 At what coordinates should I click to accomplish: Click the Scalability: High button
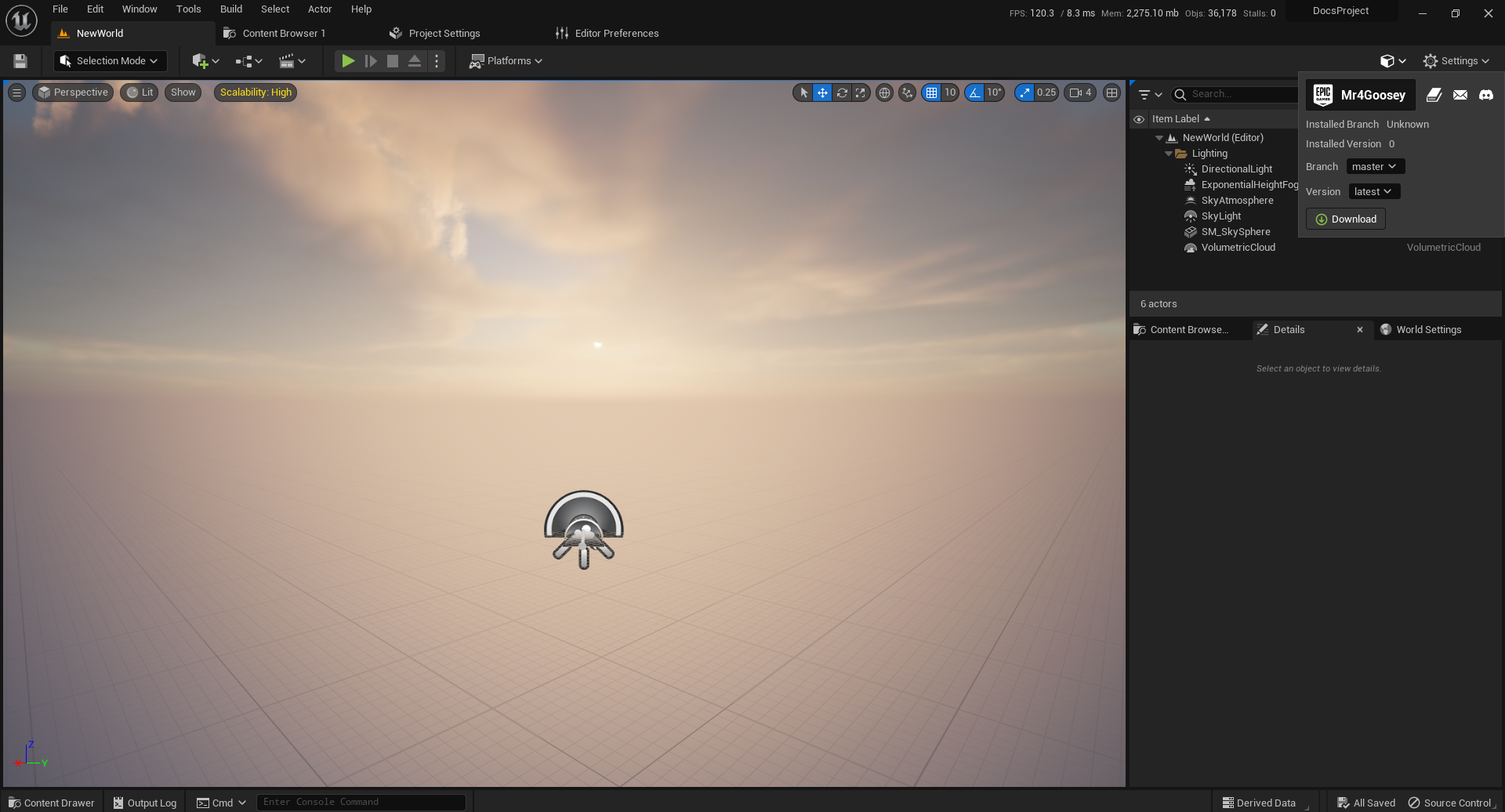[255, 92]
